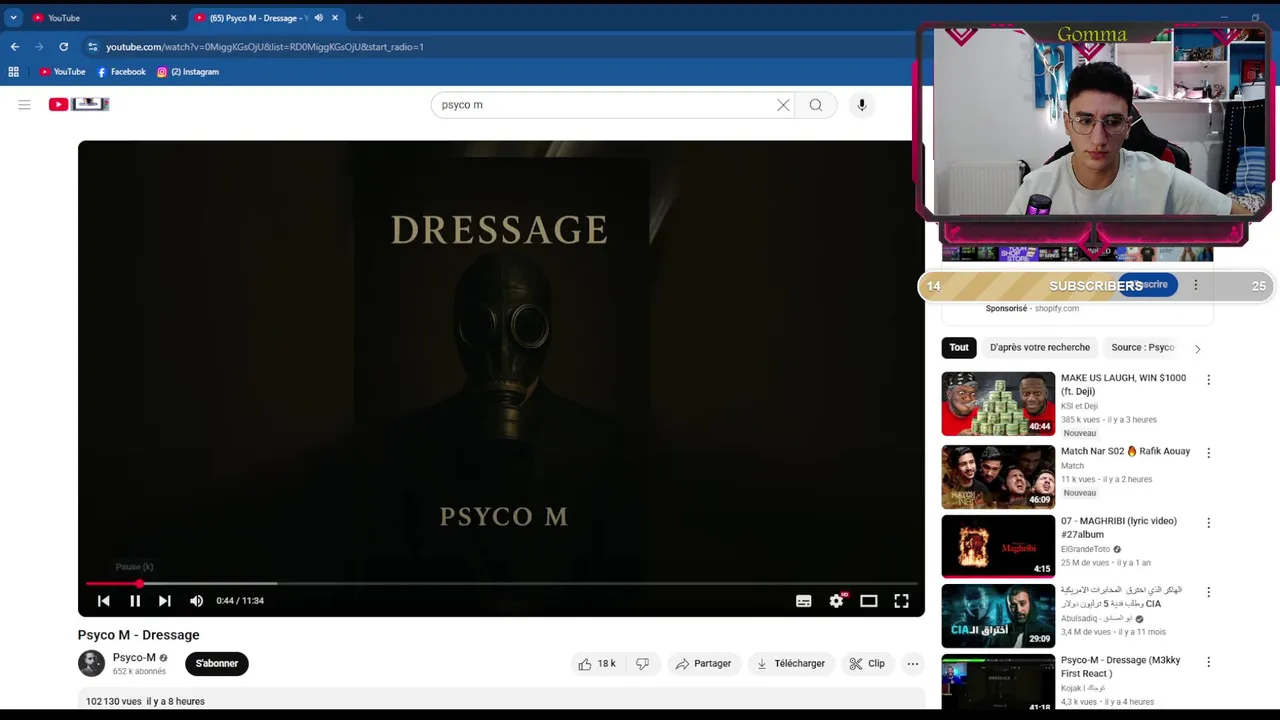The width and height of the screenshot is (1280, 720).
Task: Enter full screen mode
Action: [901, 601]
